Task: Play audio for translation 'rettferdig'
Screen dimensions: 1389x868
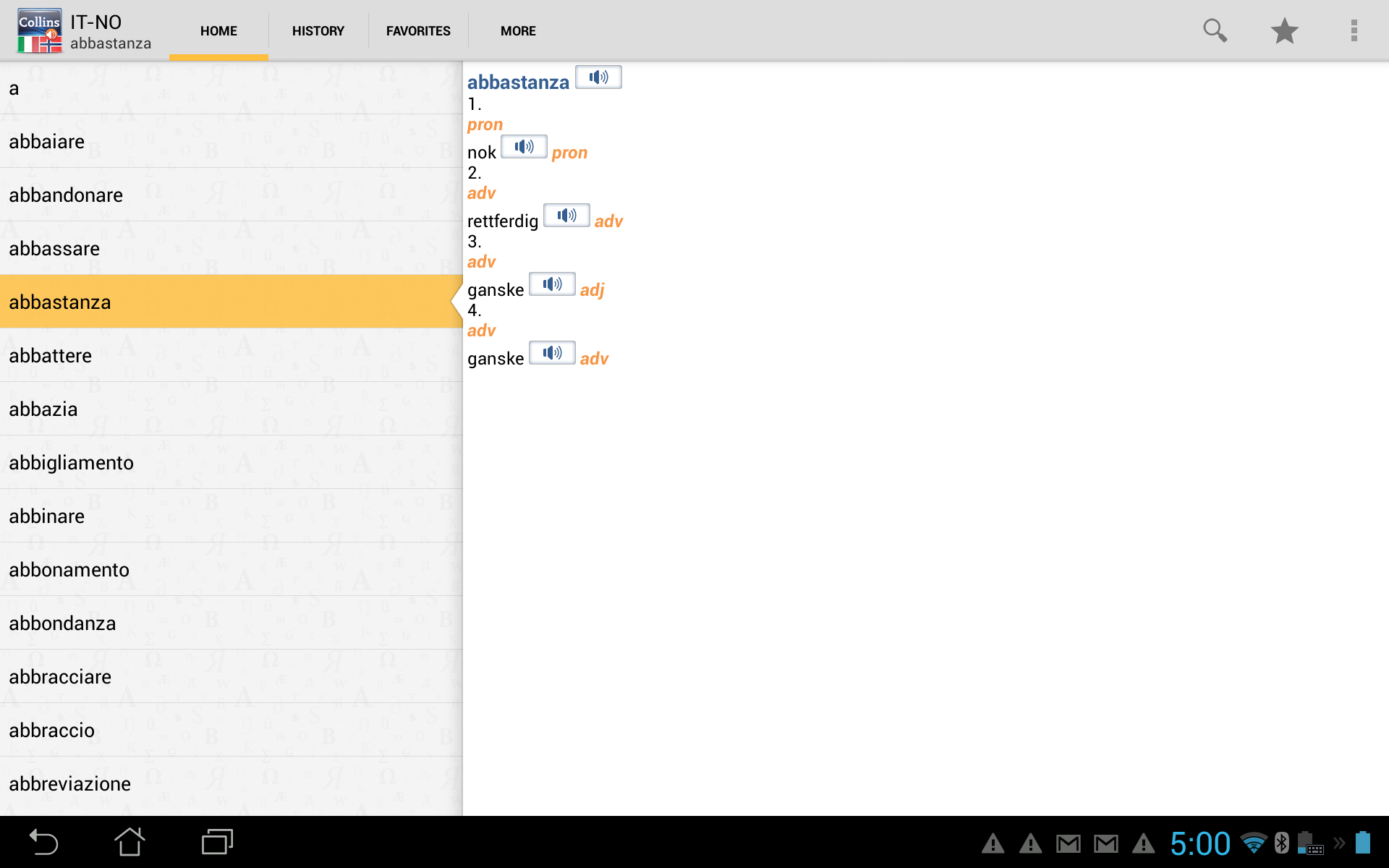Action: click(x=566, y=216)
